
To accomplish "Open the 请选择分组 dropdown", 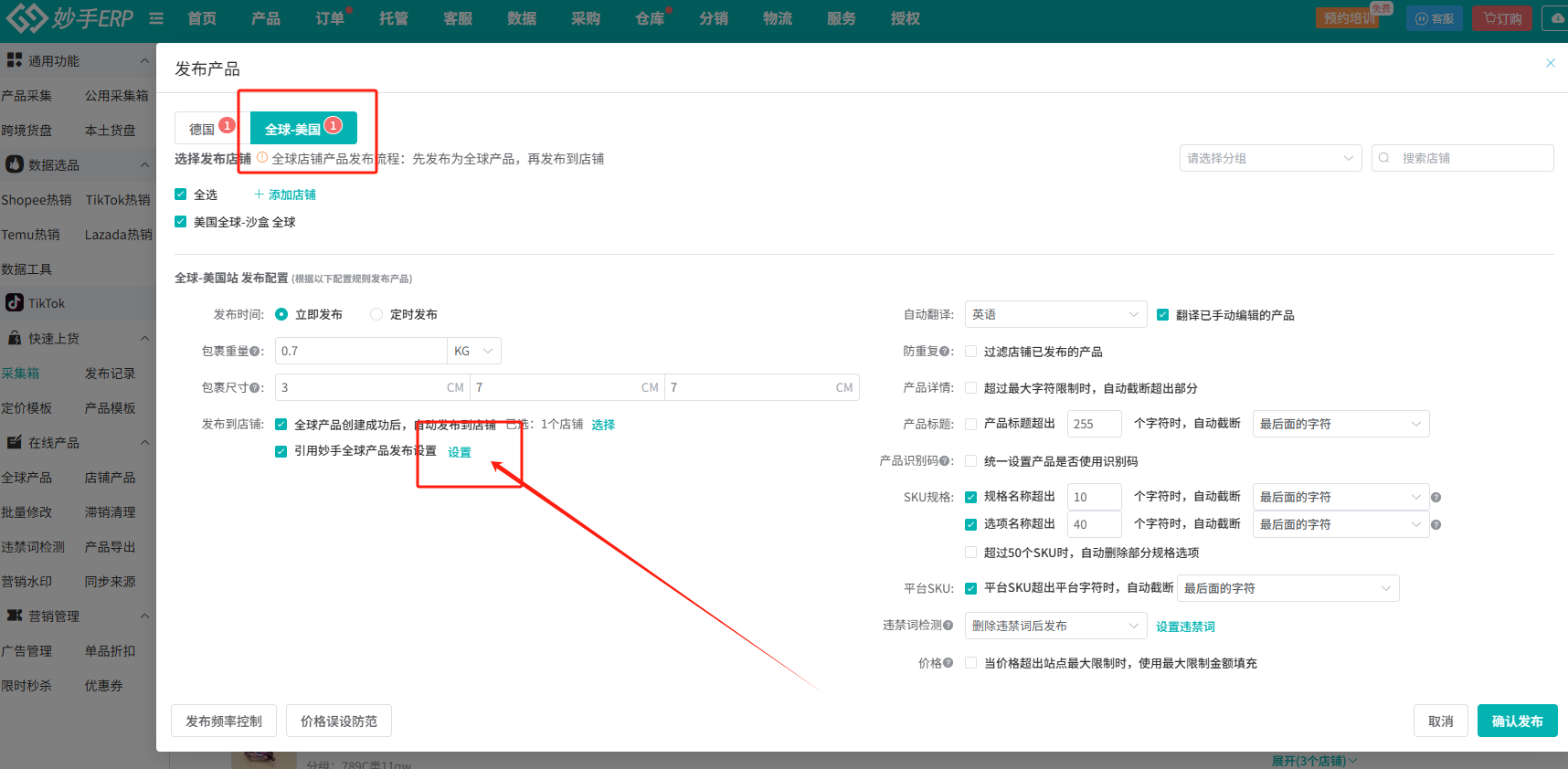I will point(1270,158).
